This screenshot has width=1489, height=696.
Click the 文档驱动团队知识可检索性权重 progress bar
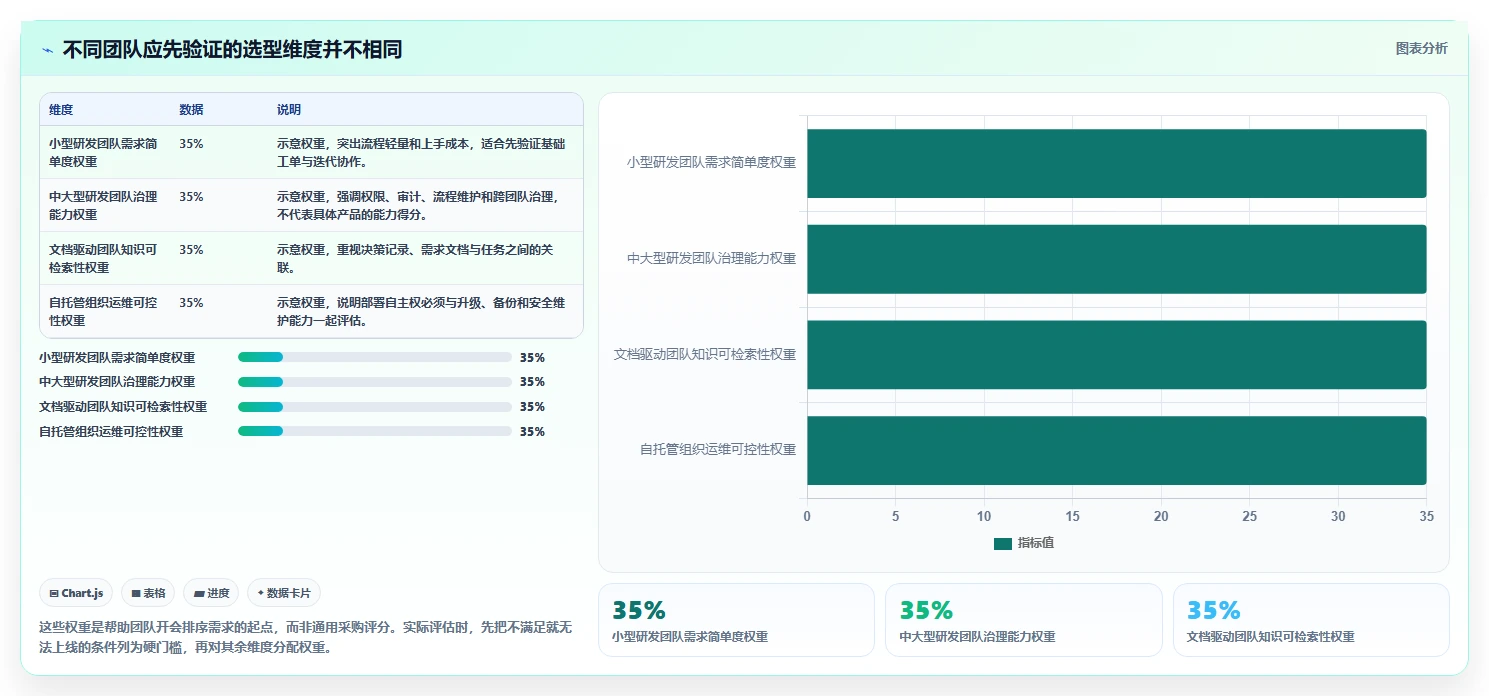click(375, 407)
